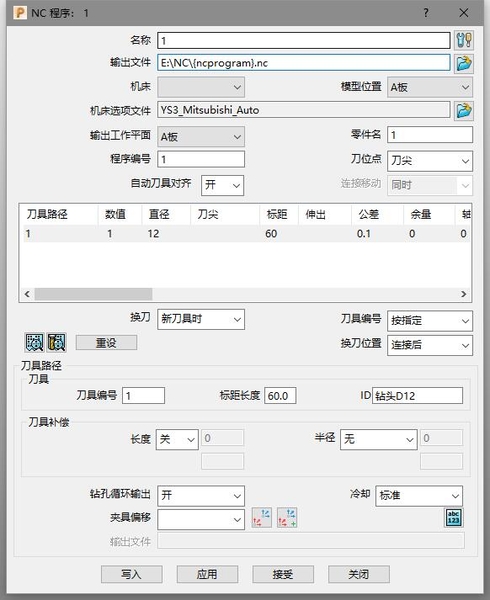Click the fixture offset icon with green plus

tap(287, 518)
